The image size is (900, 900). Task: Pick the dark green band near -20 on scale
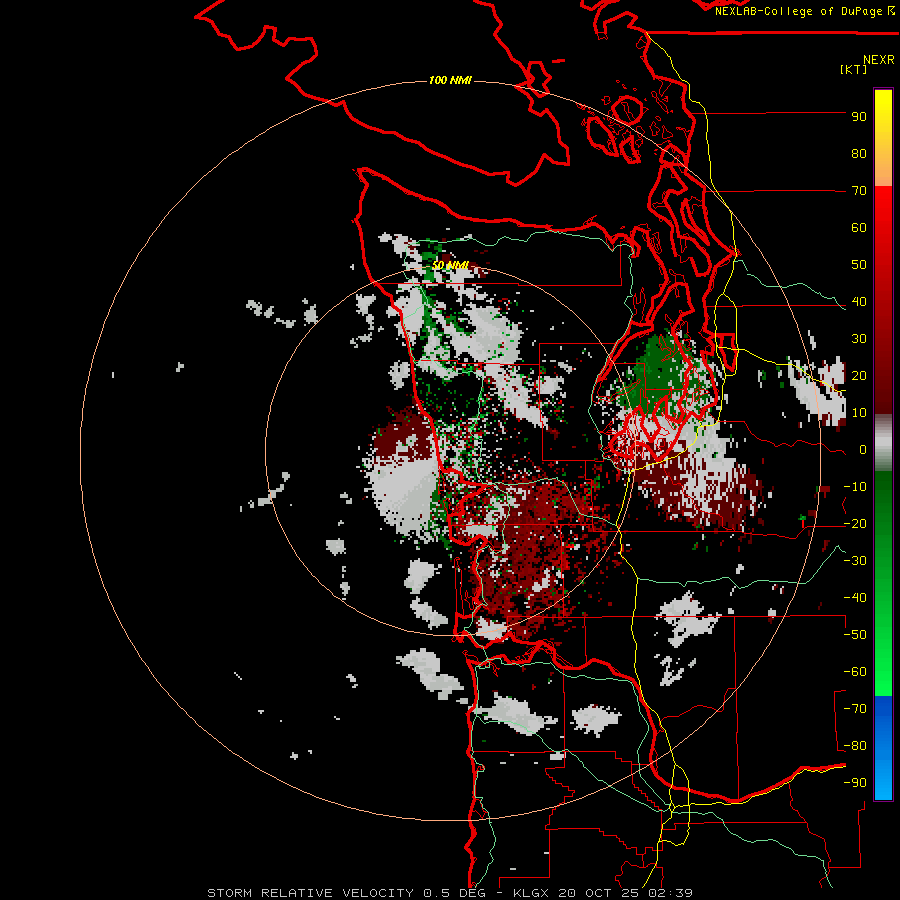pos(883,511)
